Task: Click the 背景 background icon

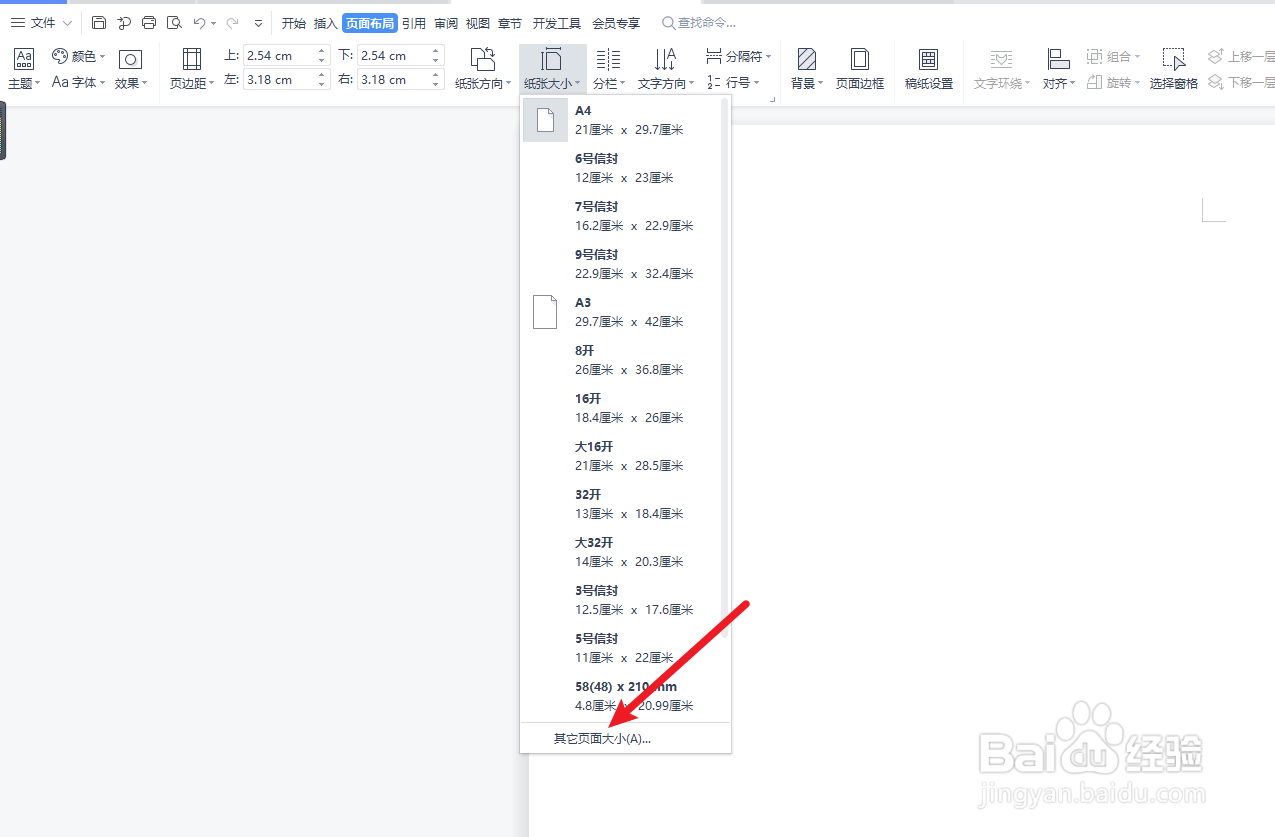Action: point(806,59)
